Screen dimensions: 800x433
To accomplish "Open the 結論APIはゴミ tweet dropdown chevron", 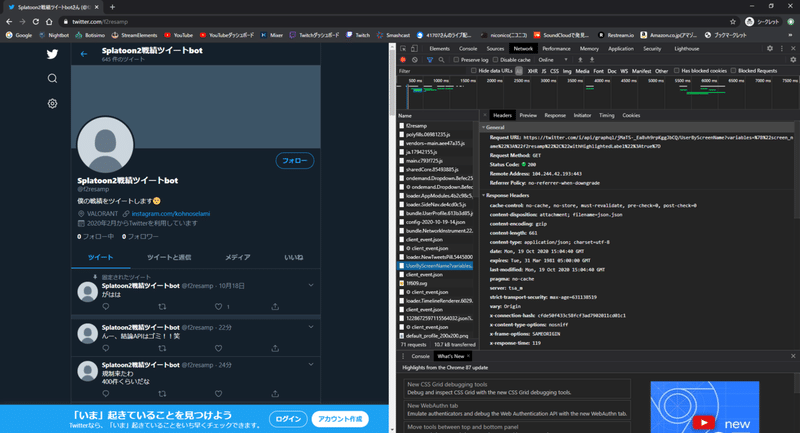I will coord(311,327).
